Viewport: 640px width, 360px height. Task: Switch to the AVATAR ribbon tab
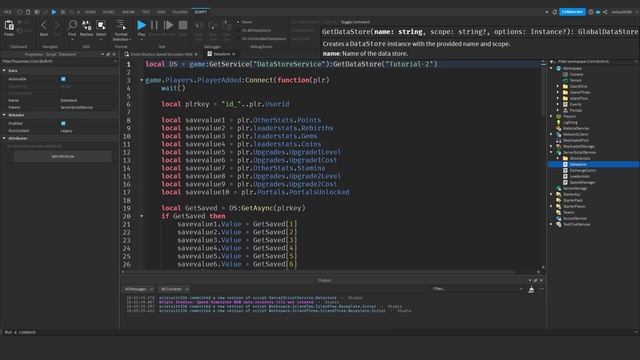tap(128, 12)
